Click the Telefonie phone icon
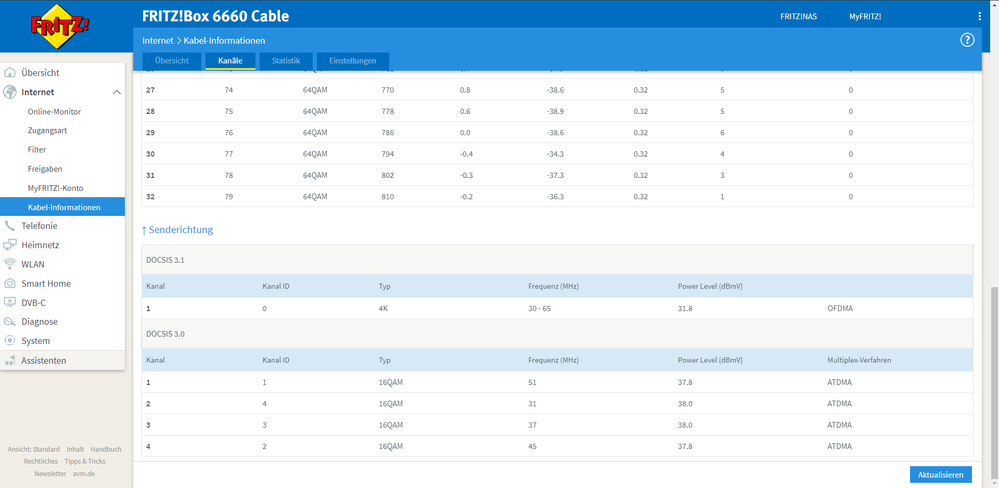 10,226
